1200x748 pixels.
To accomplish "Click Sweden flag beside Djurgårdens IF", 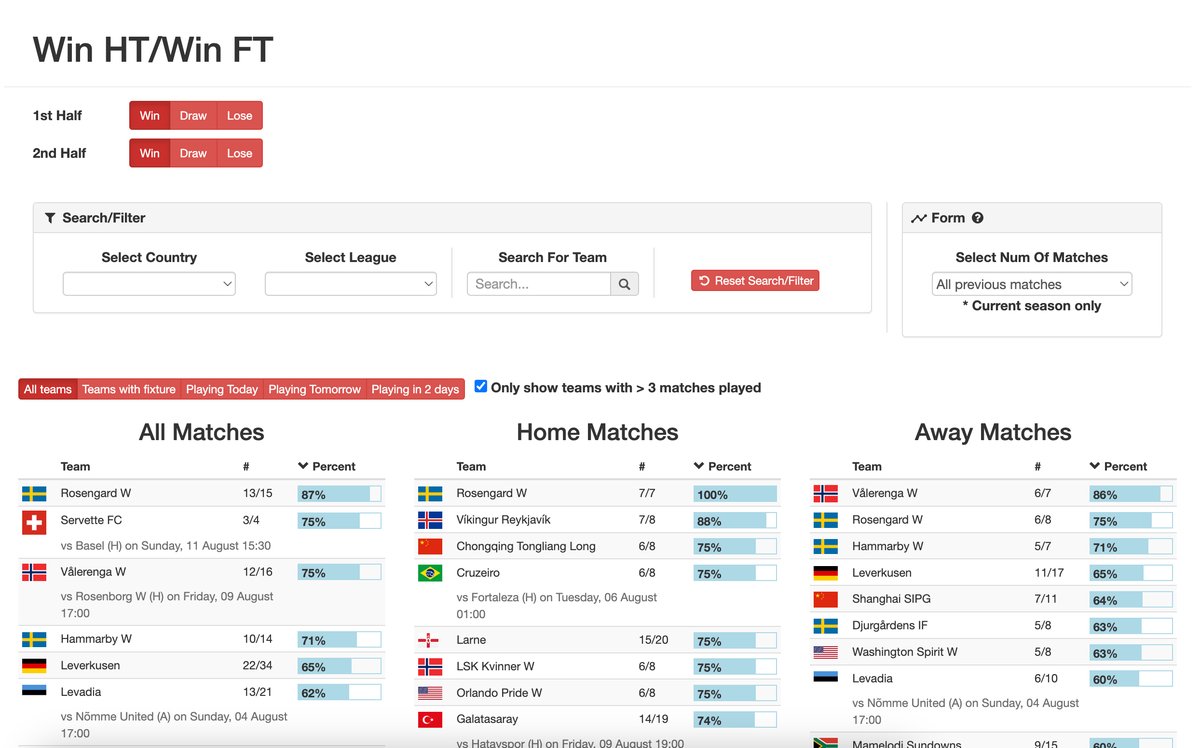I will coord(826,626).
